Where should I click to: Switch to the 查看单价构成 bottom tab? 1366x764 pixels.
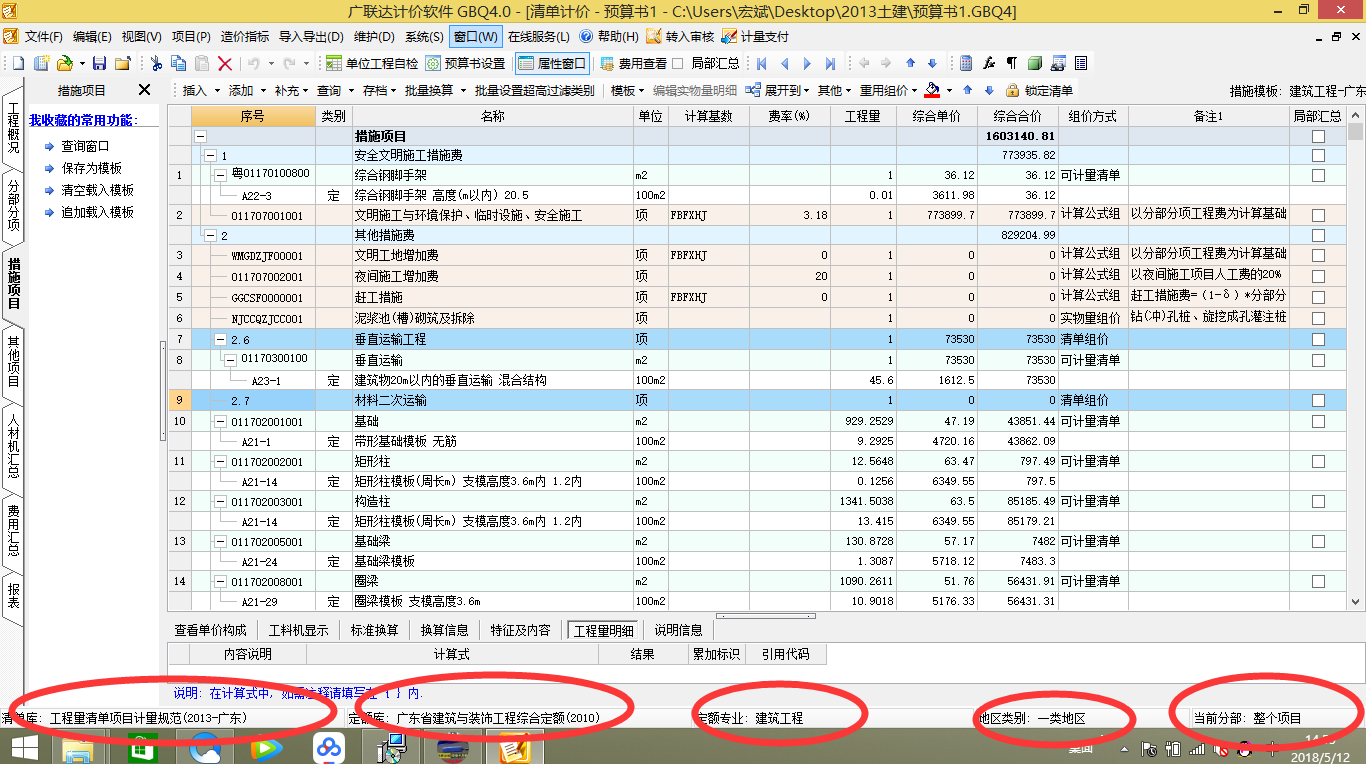point(210,630)
